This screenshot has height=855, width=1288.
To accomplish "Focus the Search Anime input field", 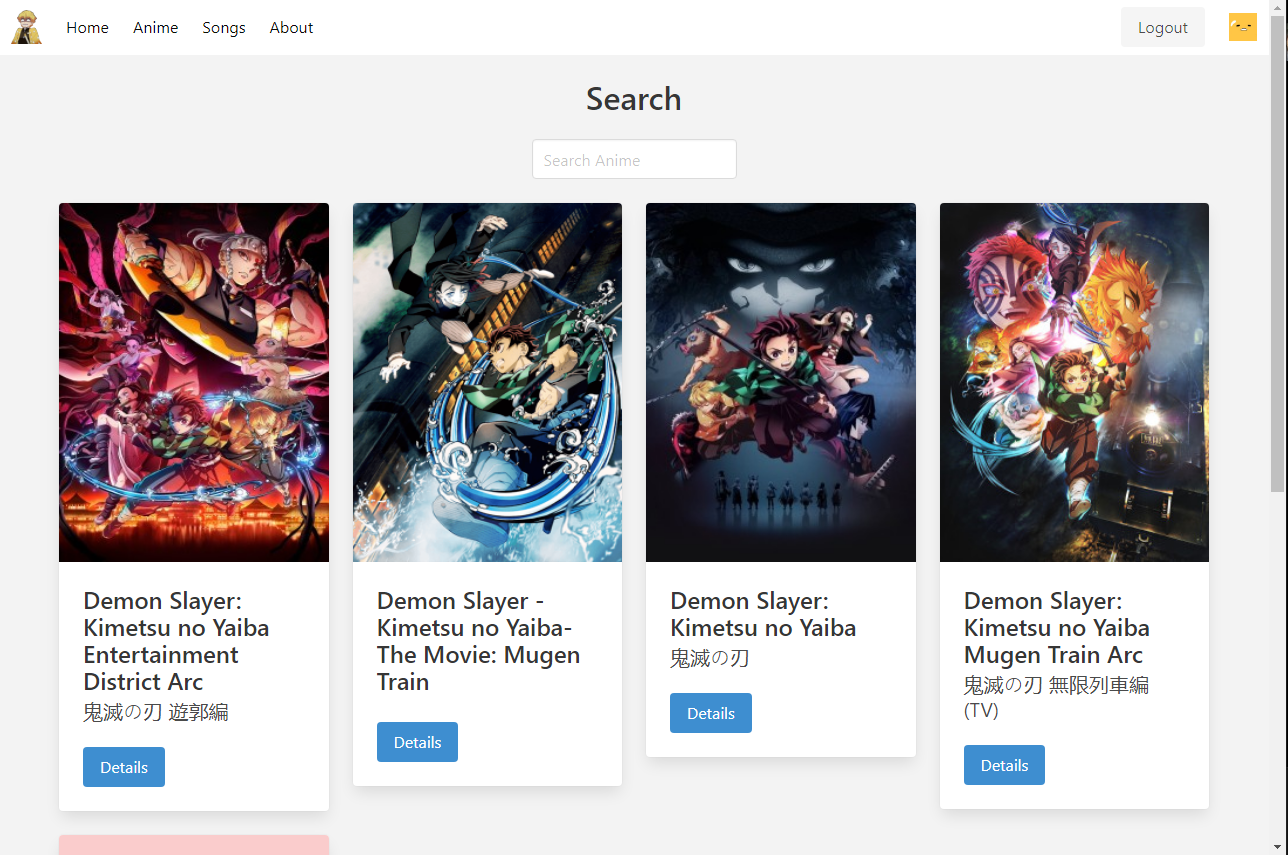I will click(x=634, y=160).
